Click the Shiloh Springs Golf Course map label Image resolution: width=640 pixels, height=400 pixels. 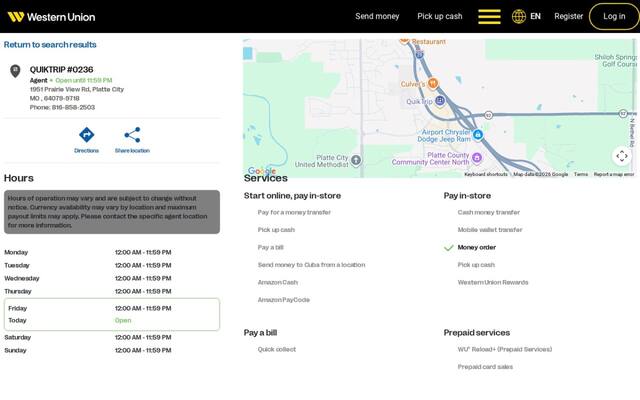click(x=616, y=60)
